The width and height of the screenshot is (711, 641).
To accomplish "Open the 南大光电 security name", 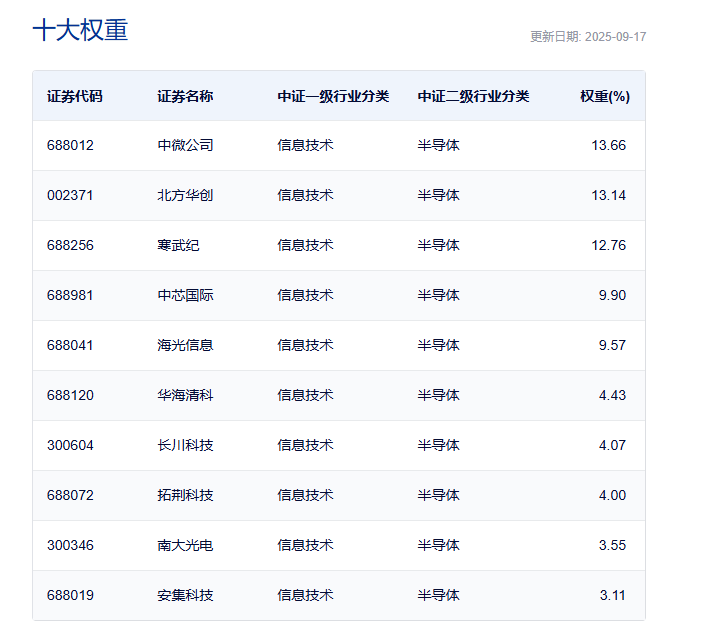I will (x=185, y=545).
